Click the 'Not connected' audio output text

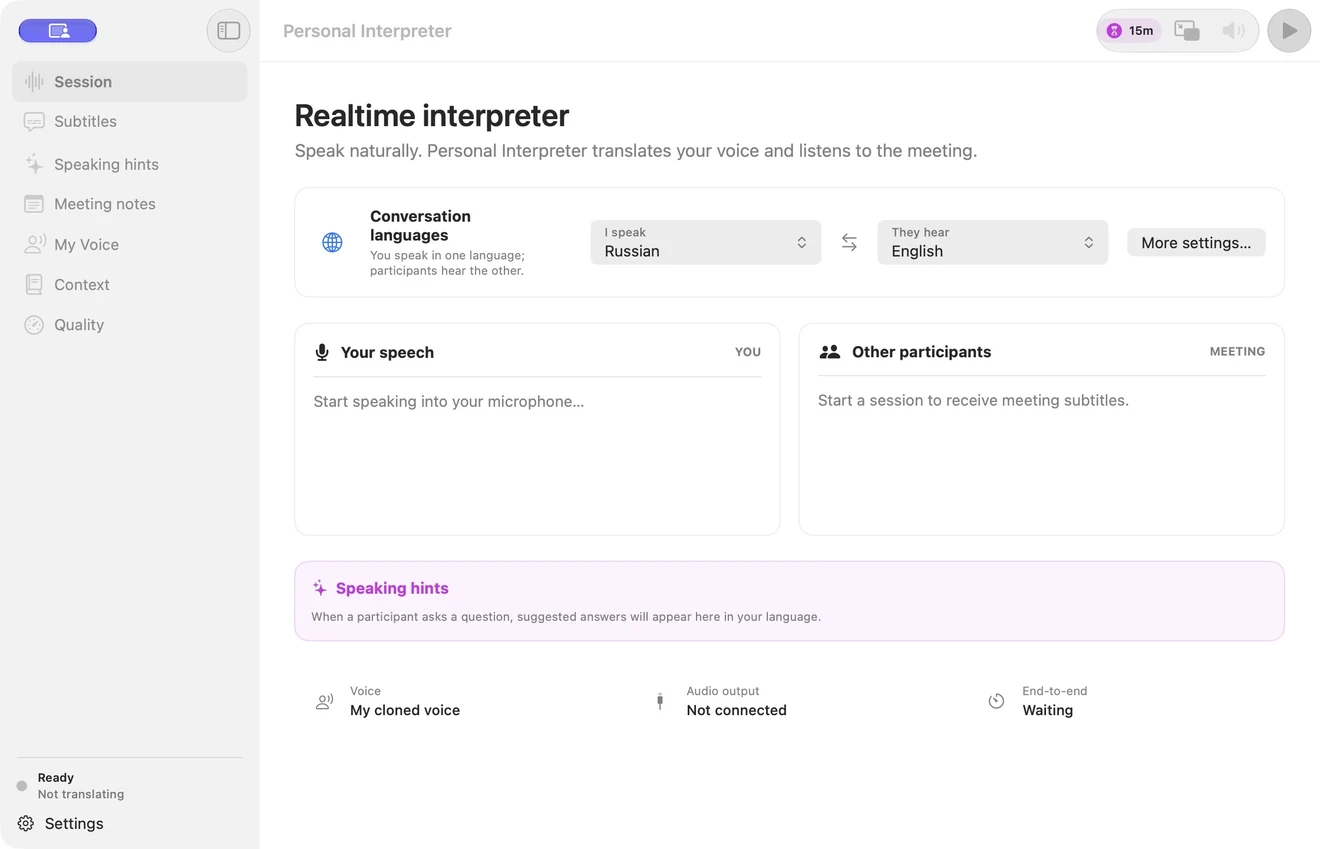coord(736,710)
